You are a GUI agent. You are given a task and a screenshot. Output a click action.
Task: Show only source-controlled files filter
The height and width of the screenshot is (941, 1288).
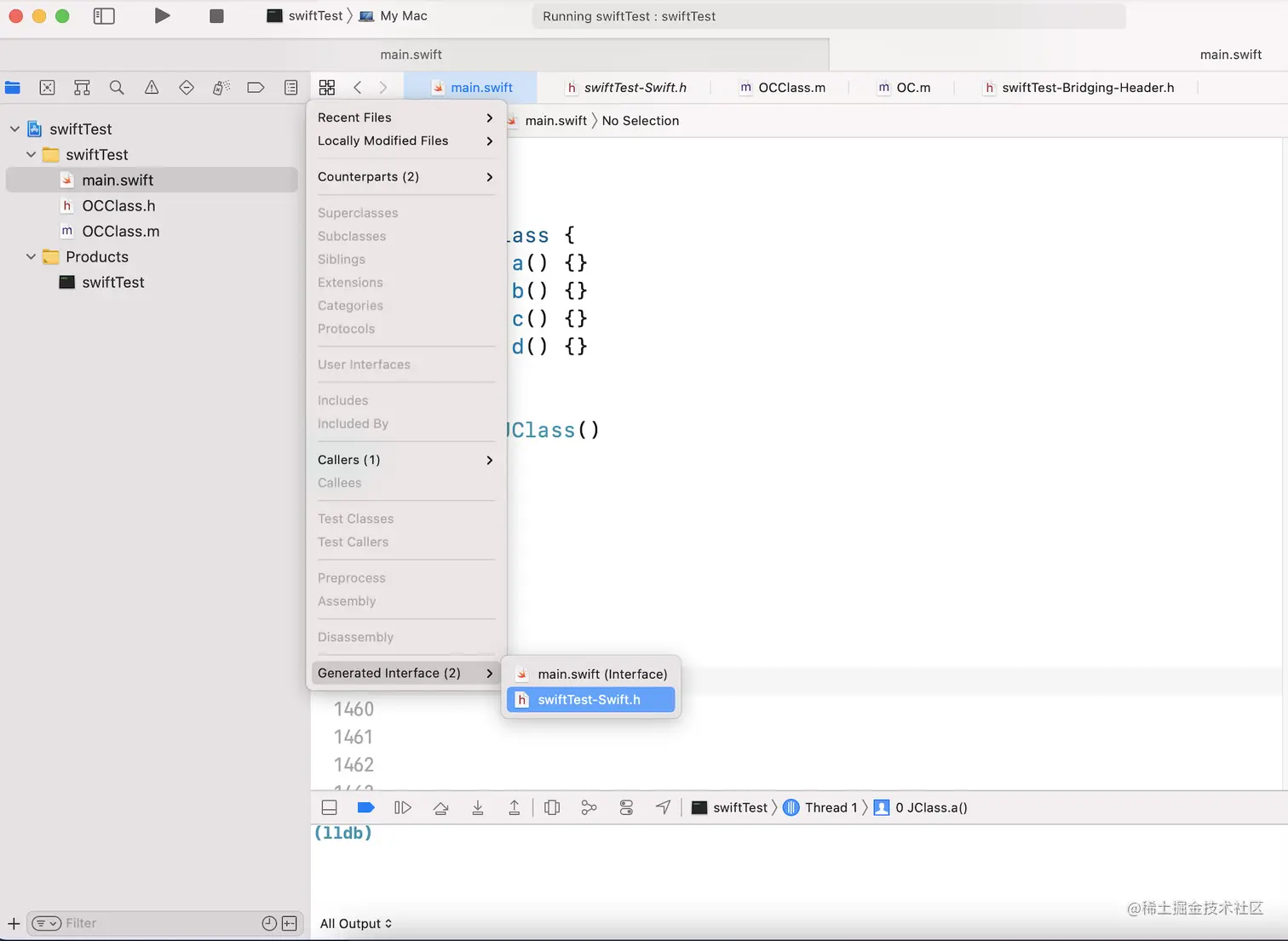click(290, 923)
